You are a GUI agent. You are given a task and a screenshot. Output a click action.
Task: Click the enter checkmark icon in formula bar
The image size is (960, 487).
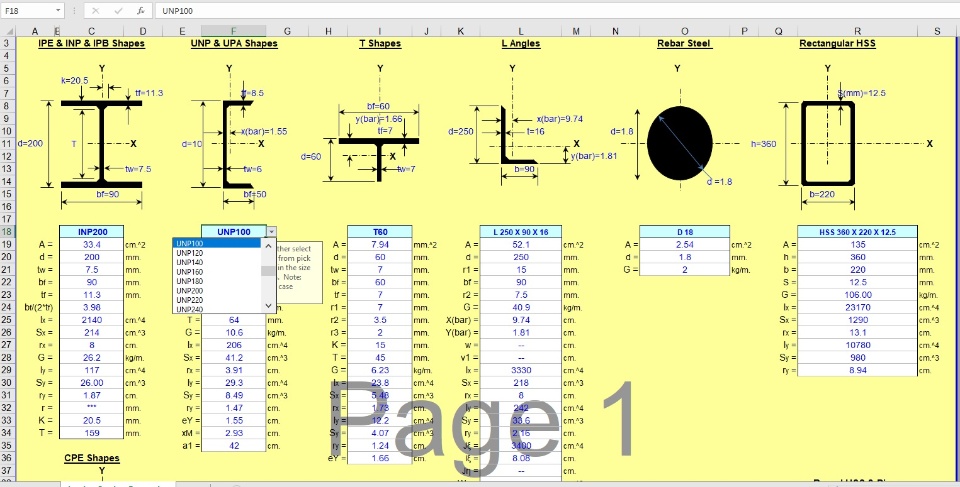point(118,10)
